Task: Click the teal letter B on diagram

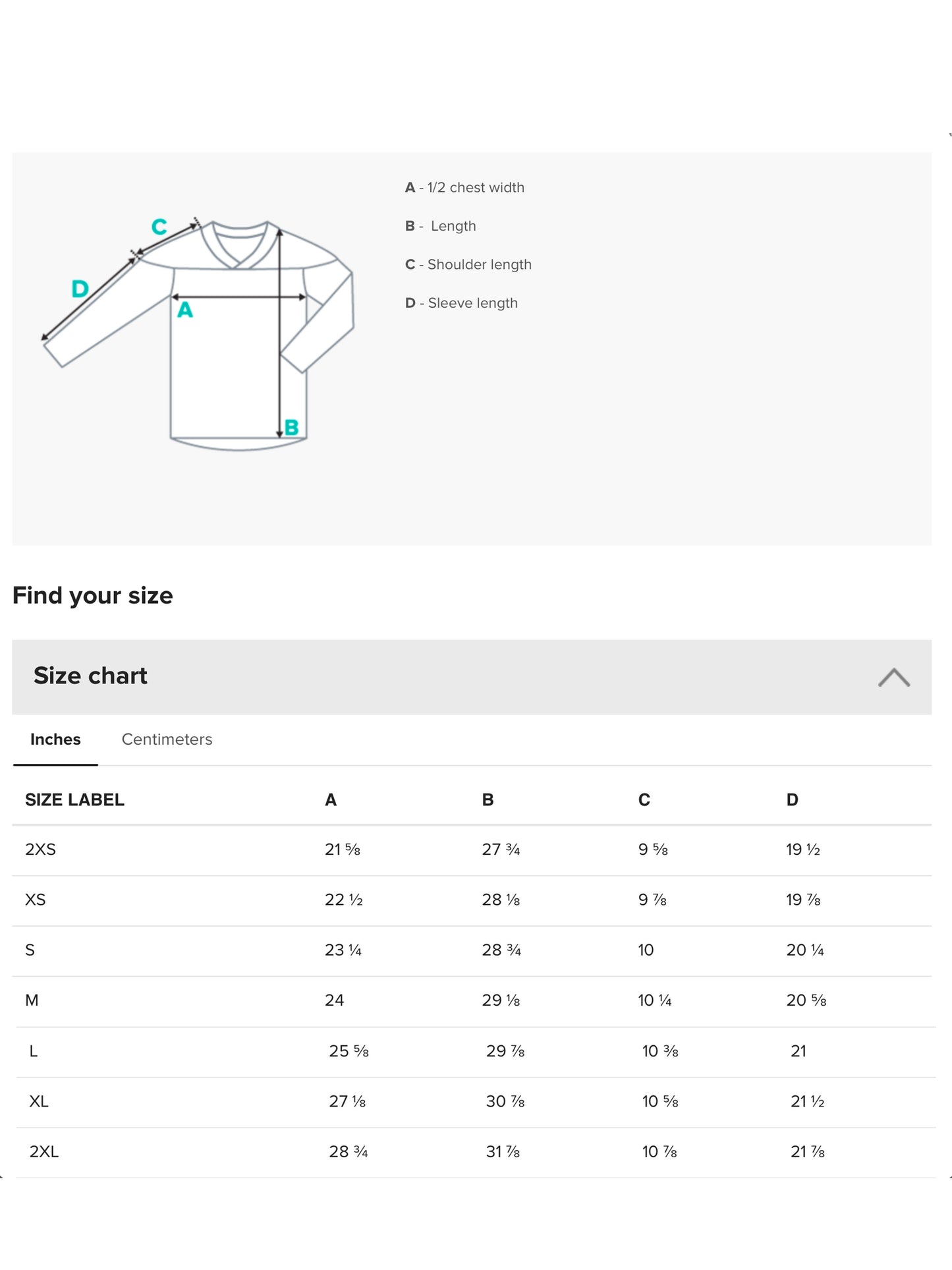Action: coord(291,428)
